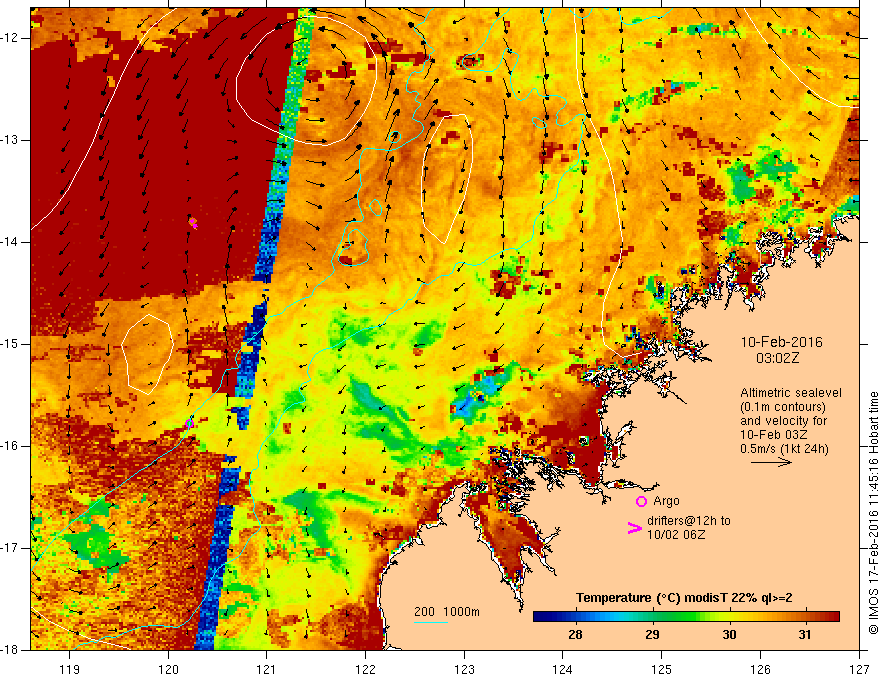880x680 pixels.
Task: Click the longitude label 119
Action: [70, 670]
